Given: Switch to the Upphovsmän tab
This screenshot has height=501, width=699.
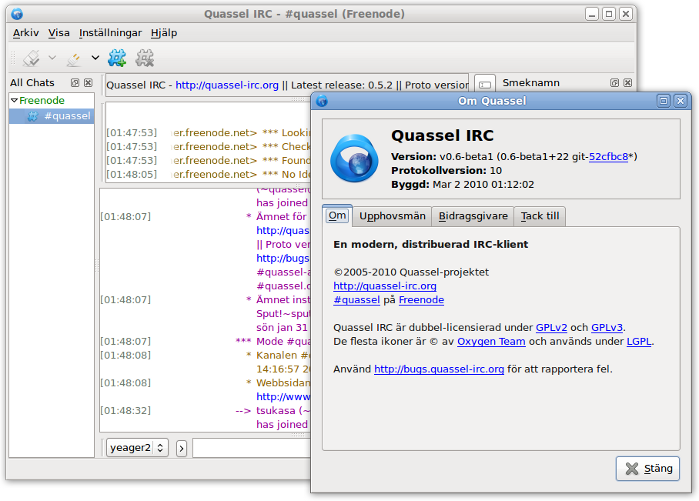Looking at the screenshot, I should point(392,217).
